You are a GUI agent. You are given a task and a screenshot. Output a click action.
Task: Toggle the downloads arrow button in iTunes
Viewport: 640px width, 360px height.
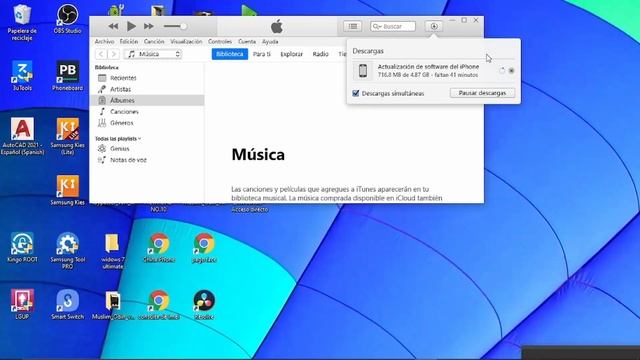pyautogui.click(x=433, y=26)
